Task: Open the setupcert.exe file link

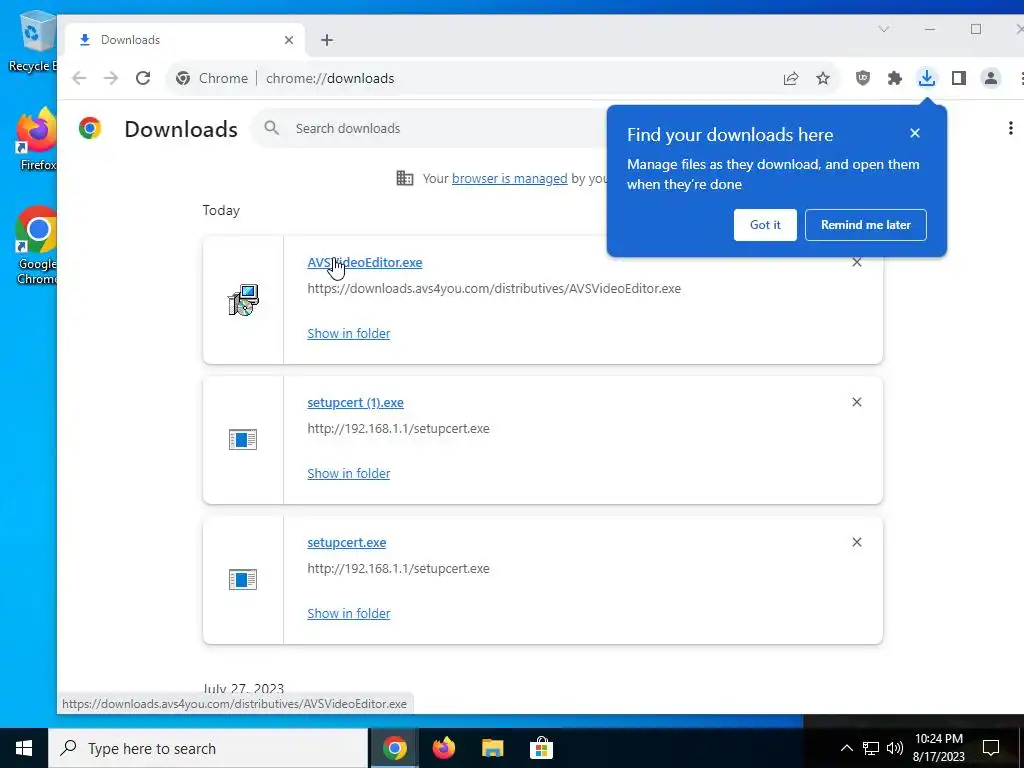Action: point(346,542)
